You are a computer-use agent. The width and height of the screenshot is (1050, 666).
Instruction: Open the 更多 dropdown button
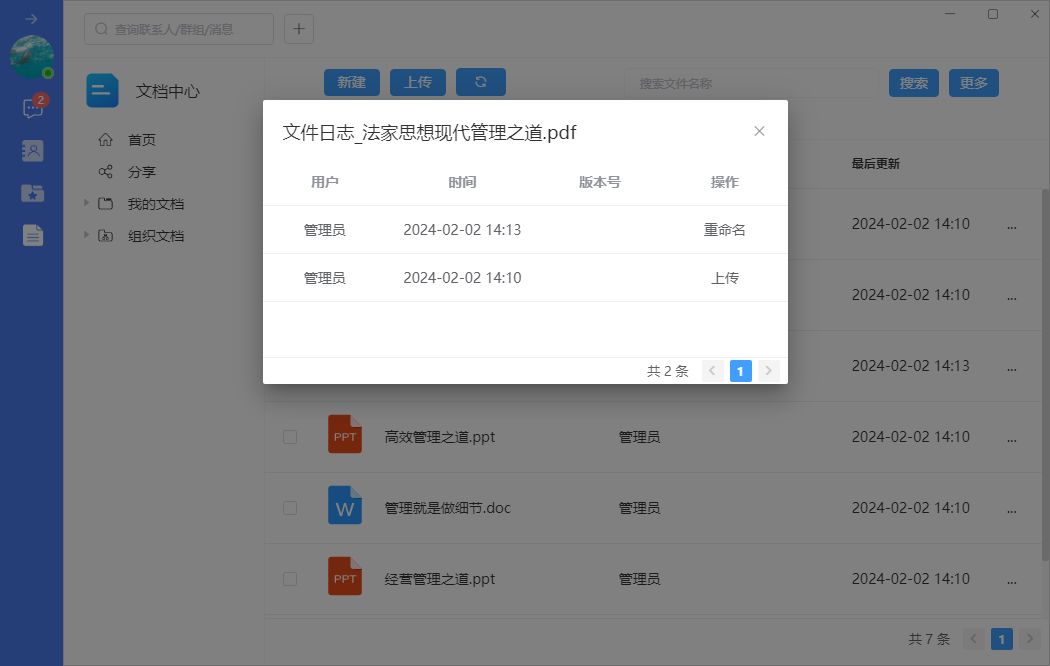click(973, 83)
